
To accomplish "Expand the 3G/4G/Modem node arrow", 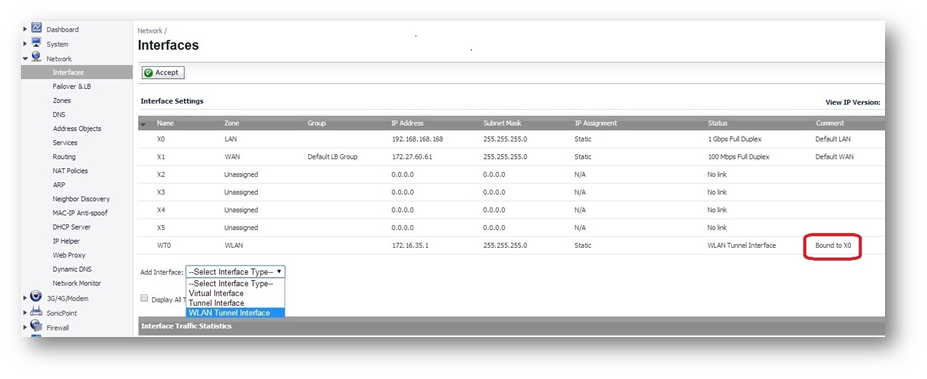I will pos(25,298).
